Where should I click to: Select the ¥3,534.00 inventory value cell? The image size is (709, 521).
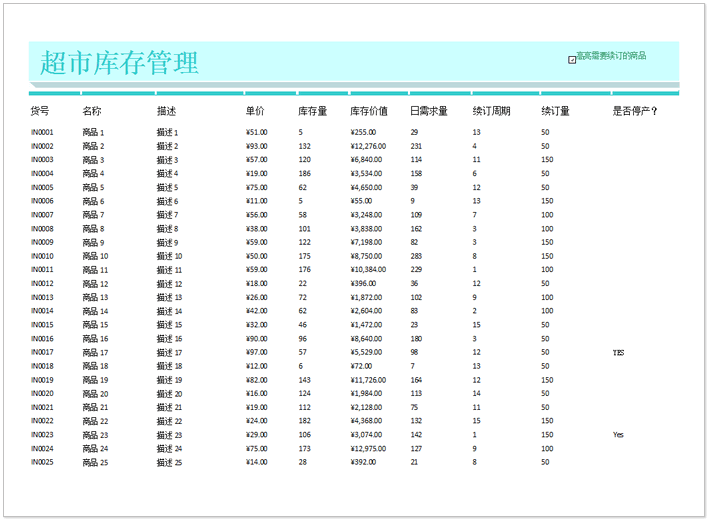coord(366,174)
